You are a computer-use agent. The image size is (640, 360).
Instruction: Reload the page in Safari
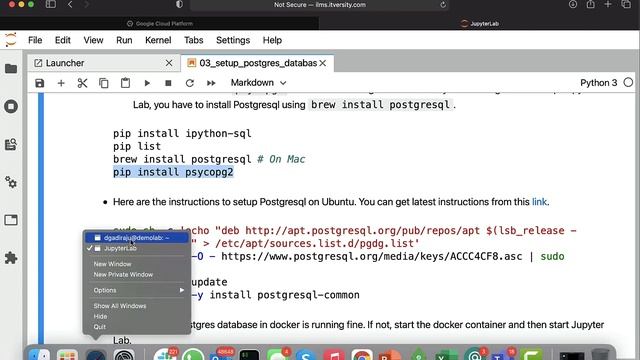[x=443, y=5]
